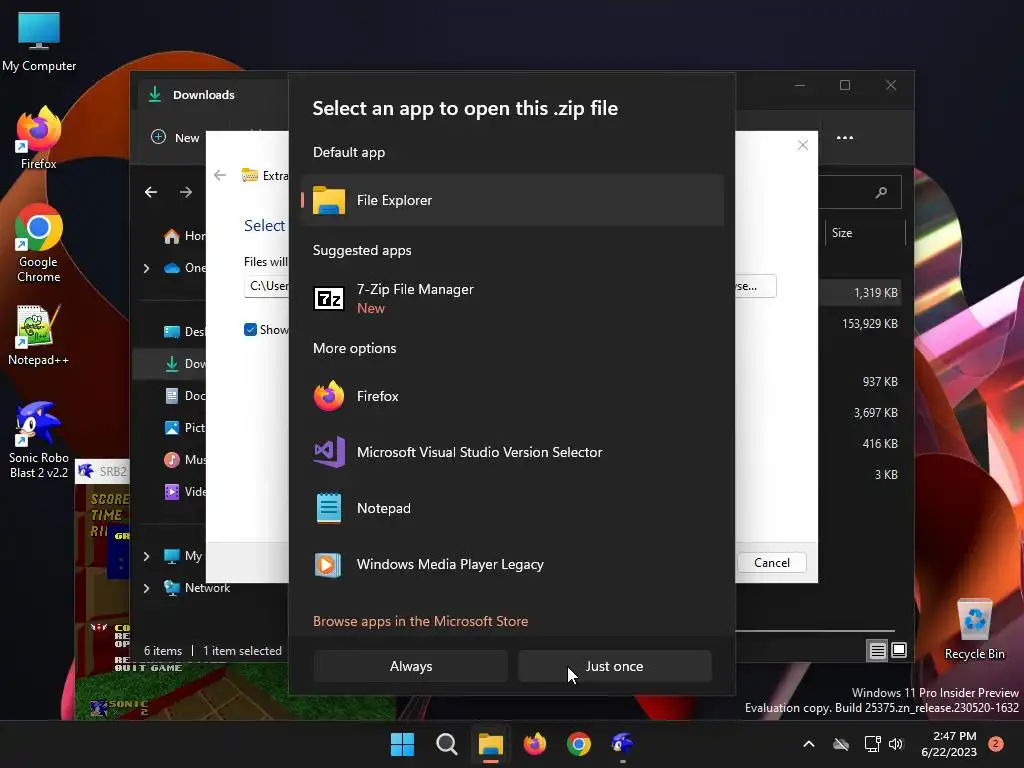Viewport: 1024px width, 768px height.
Task: Open the Desktop folder in sidebar
Action: pos(184,332)
